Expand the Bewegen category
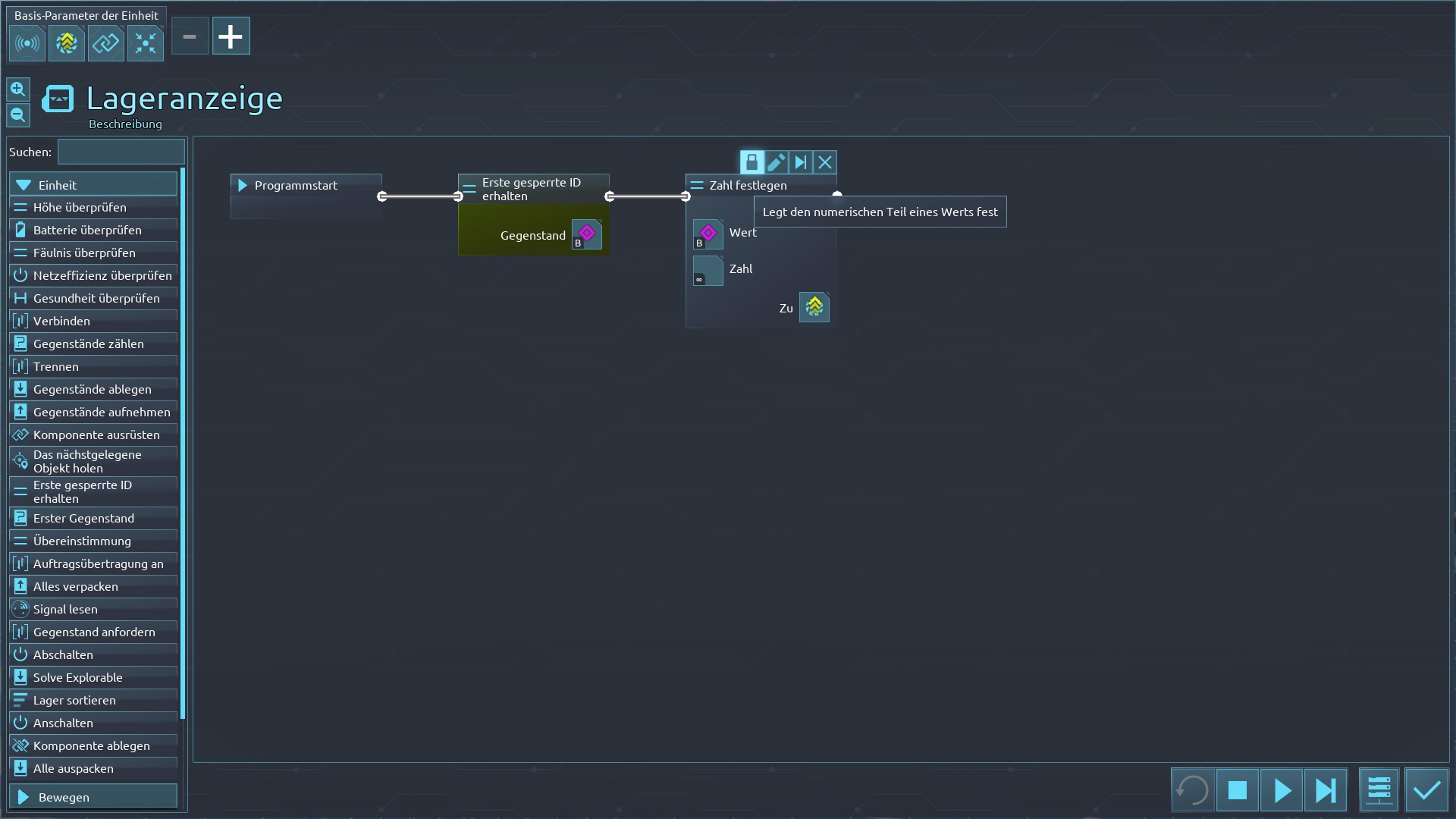This screenshot has height=819, width=1456. tap(93, 797)
